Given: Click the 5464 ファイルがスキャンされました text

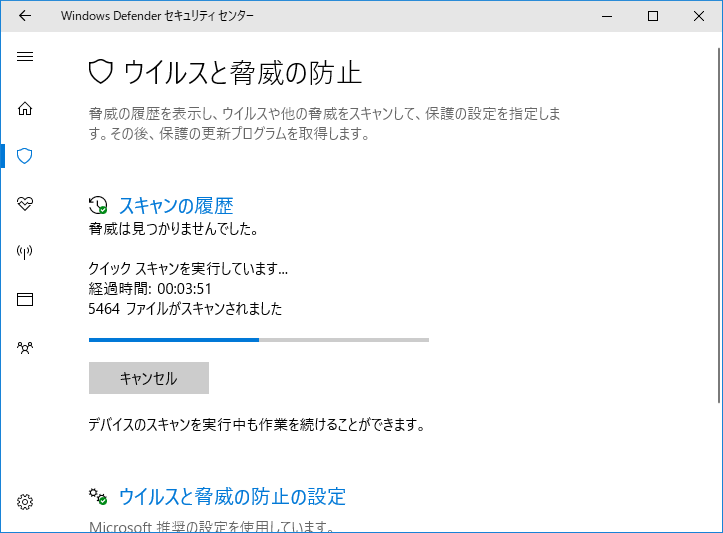Looking at the screenshot, I should pos(185,308).
